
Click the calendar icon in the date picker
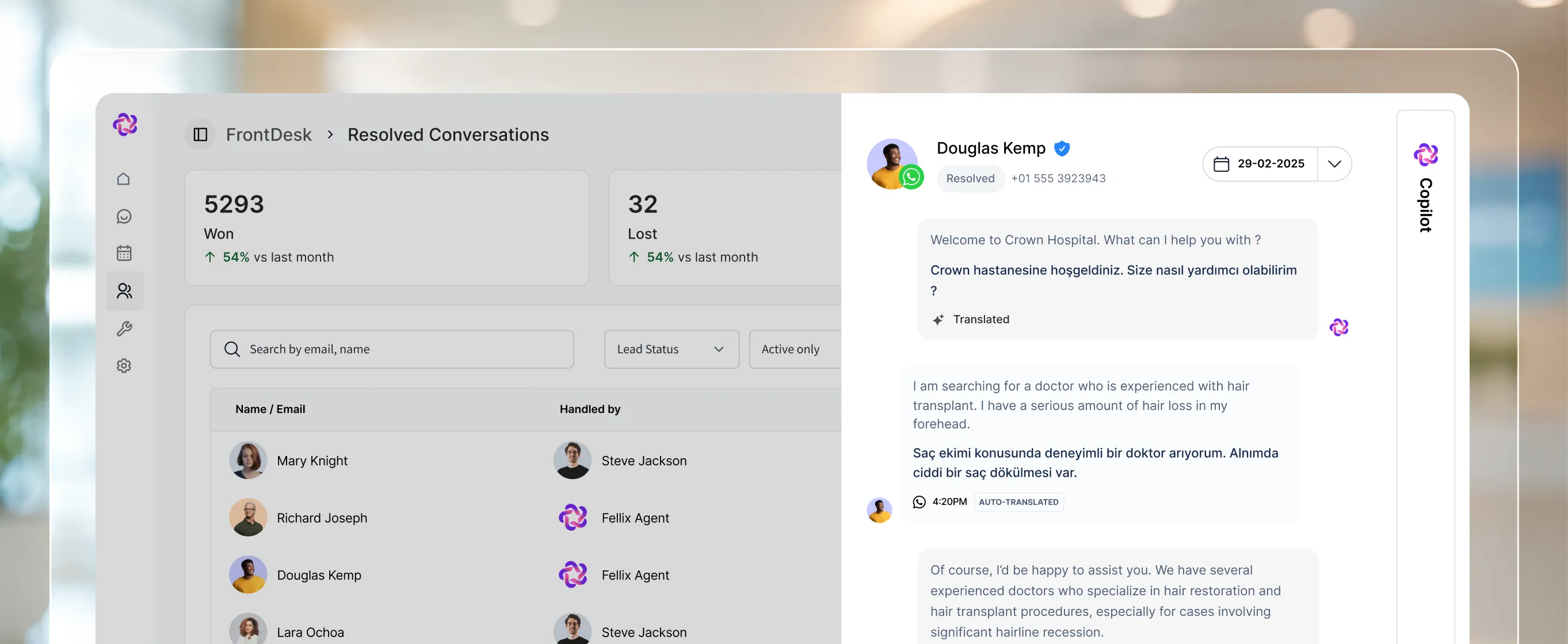coord(1221,163)
